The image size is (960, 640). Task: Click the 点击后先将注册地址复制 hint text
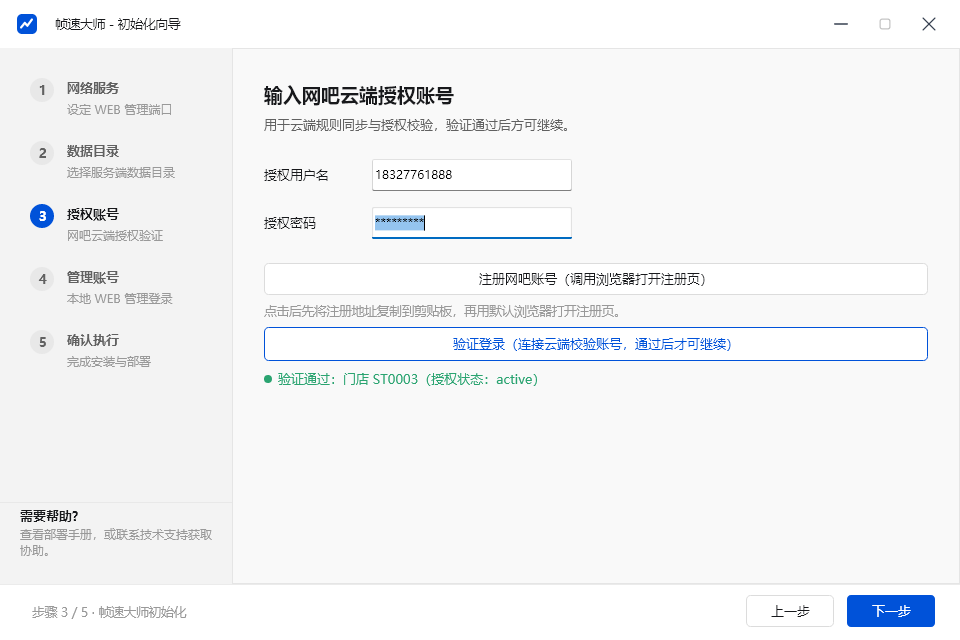tap(444, 311)
